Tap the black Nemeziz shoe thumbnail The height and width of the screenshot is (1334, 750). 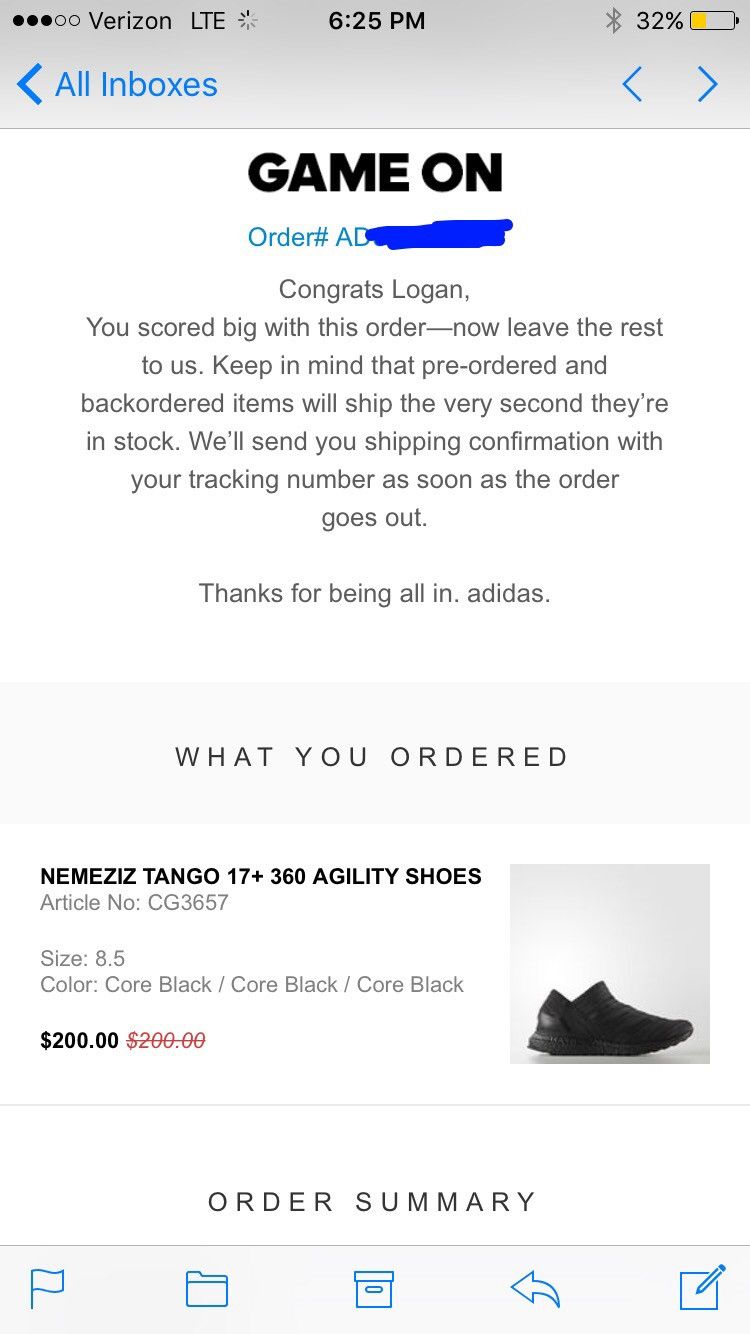pos(609,964)
